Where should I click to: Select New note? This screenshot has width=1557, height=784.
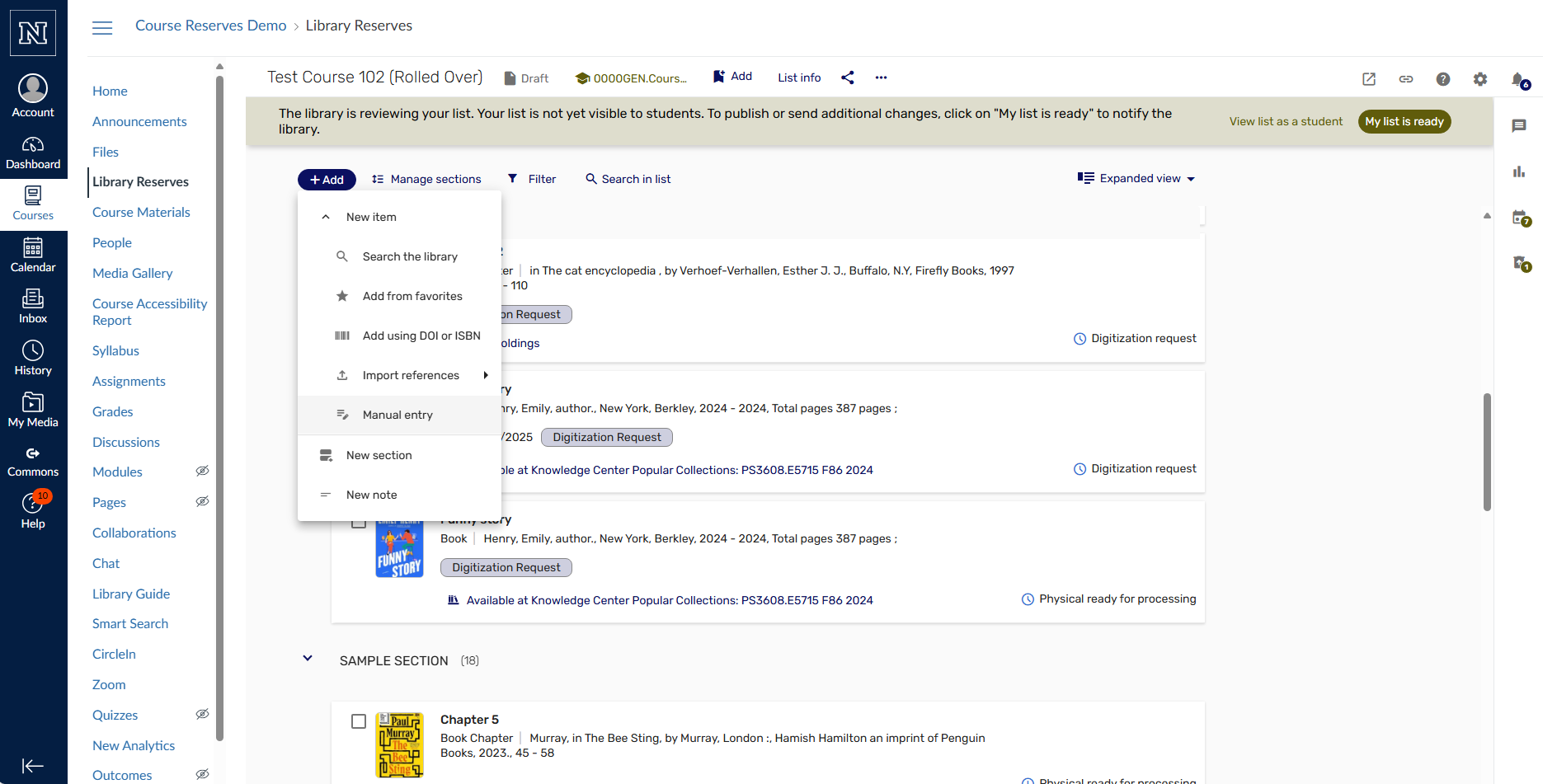[x=399, y=495]
